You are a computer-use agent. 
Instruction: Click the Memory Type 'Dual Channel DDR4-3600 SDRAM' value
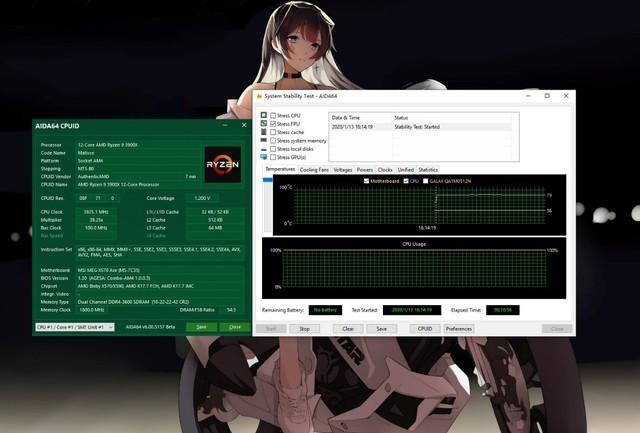point(133,302)
